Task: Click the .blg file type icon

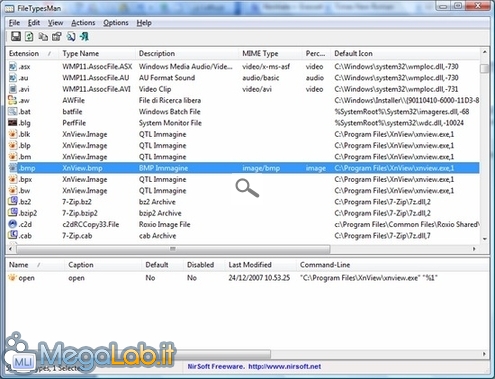Action: (13, 123)
